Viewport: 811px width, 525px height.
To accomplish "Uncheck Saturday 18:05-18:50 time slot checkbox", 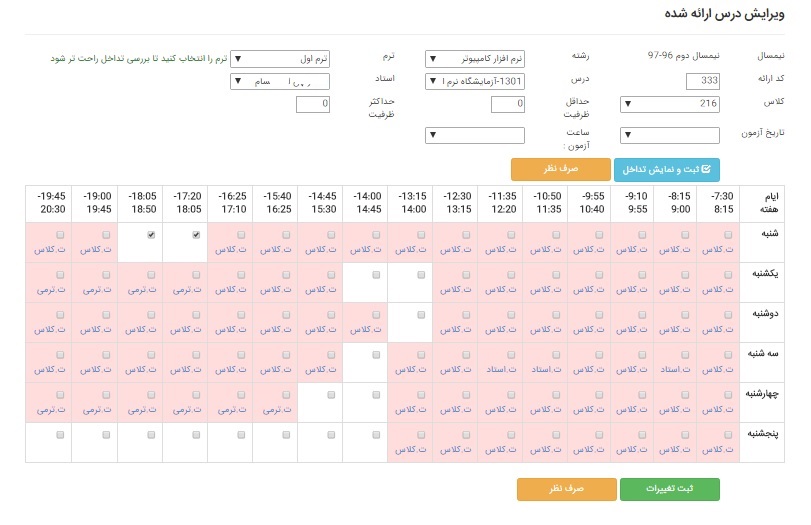I will pyautogui.click(x=150, y=235).
